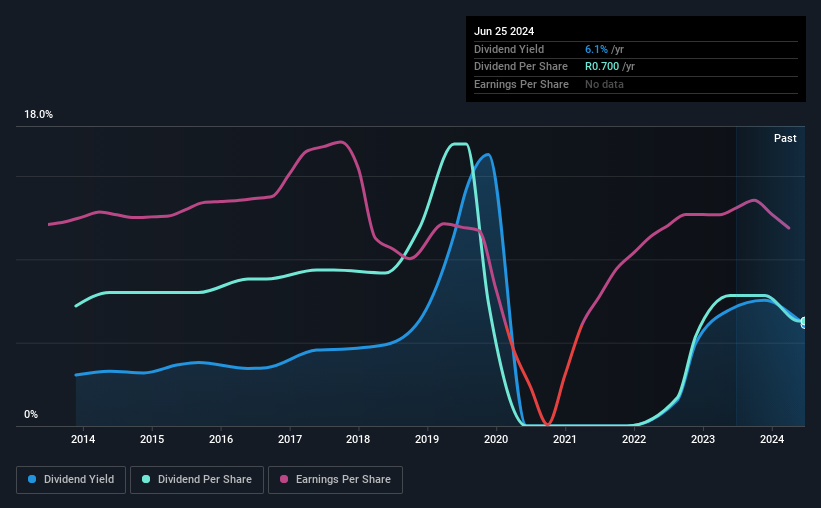Screen dimensions: 821x508
Task: Click the pink Earnings Per Share legend dot
Action: click(284, 479)
